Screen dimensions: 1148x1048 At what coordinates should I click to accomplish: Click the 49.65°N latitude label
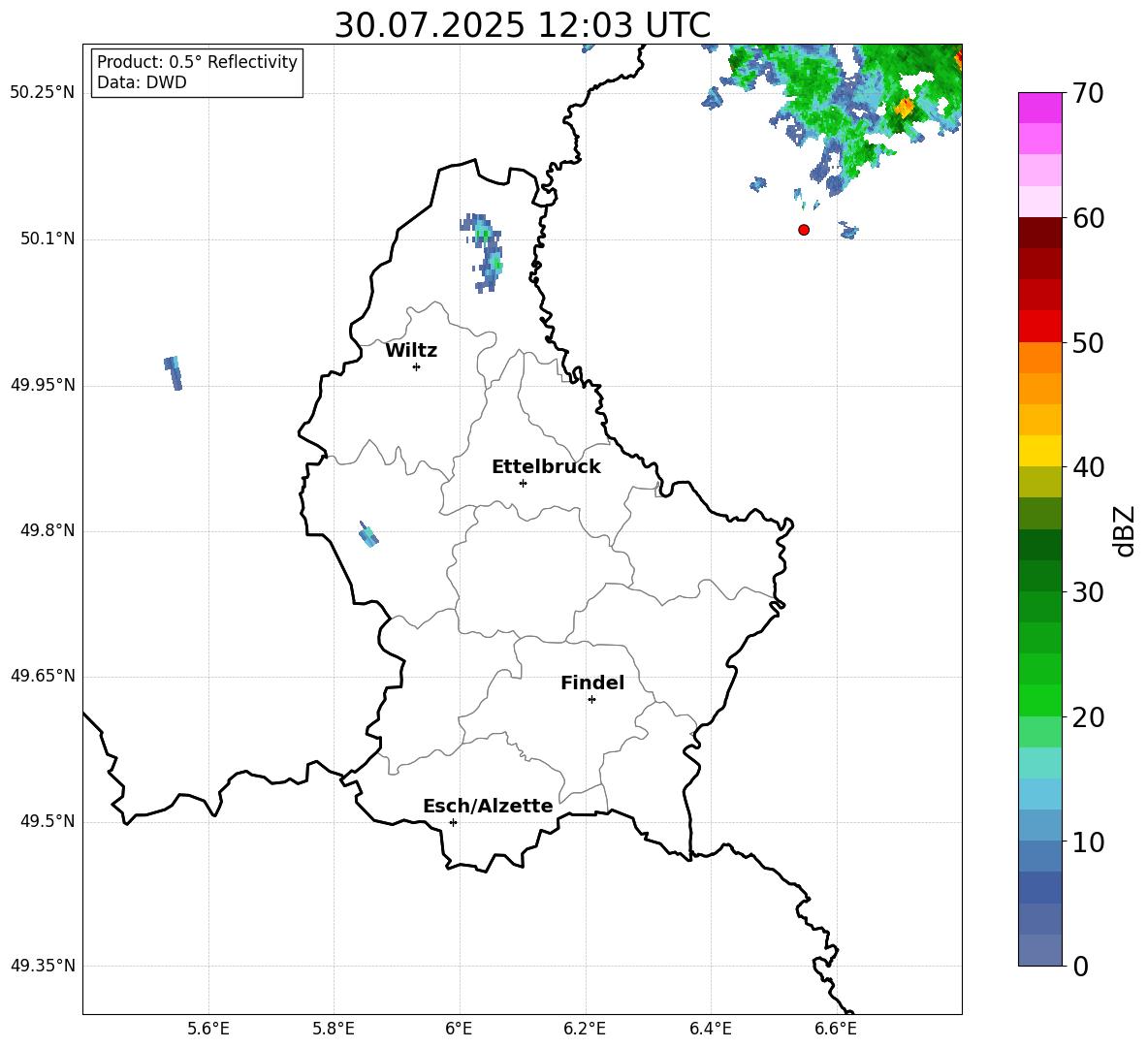[x=43, y=676]
